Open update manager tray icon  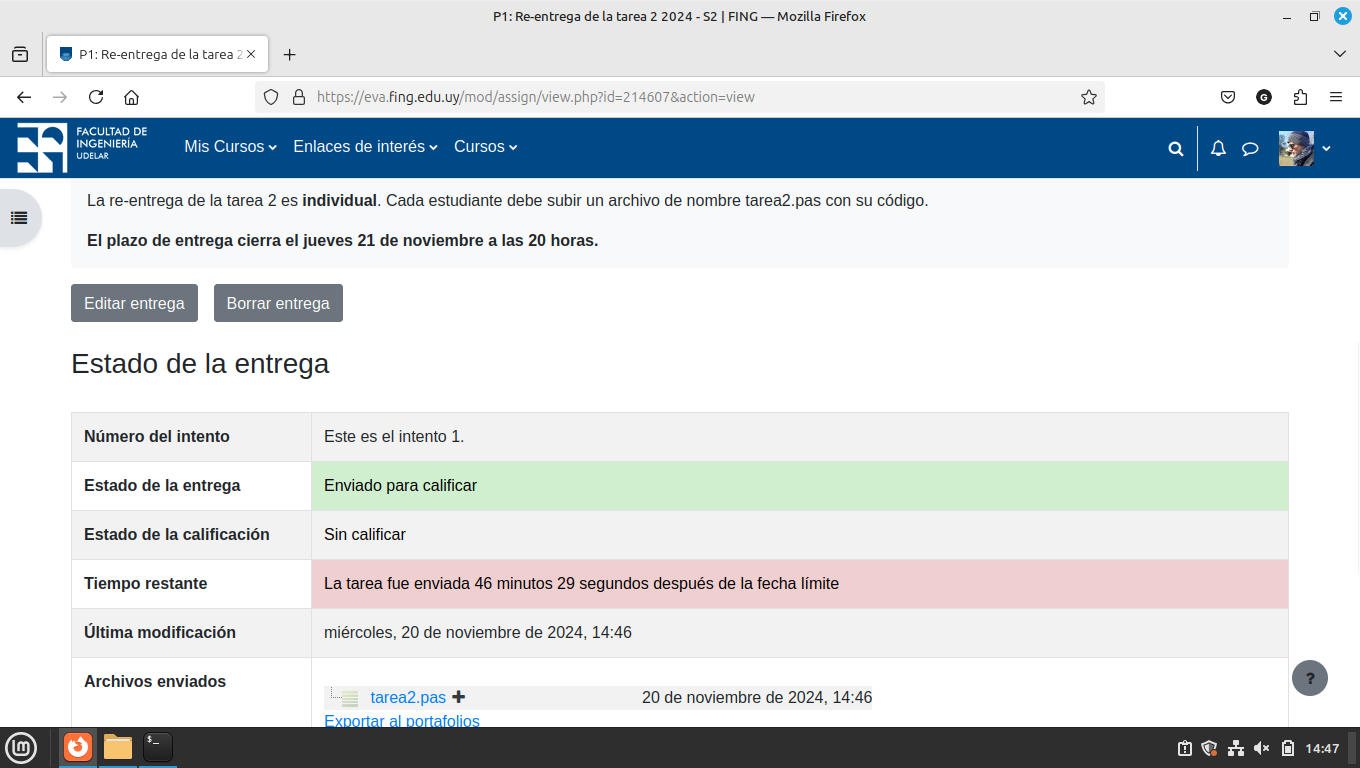(1185, 748)
